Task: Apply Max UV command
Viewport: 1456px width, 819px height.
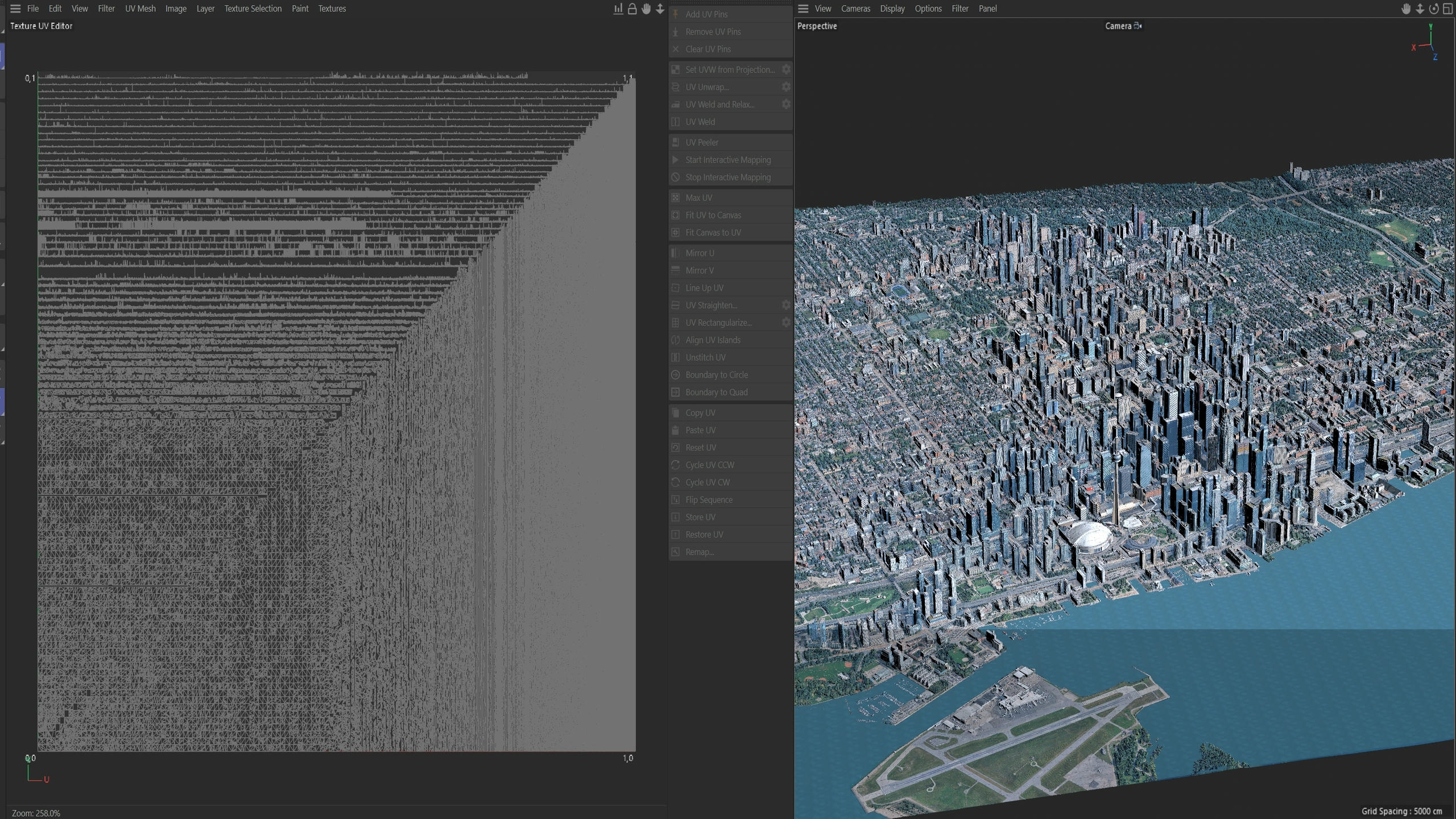Action: (731, 197)
